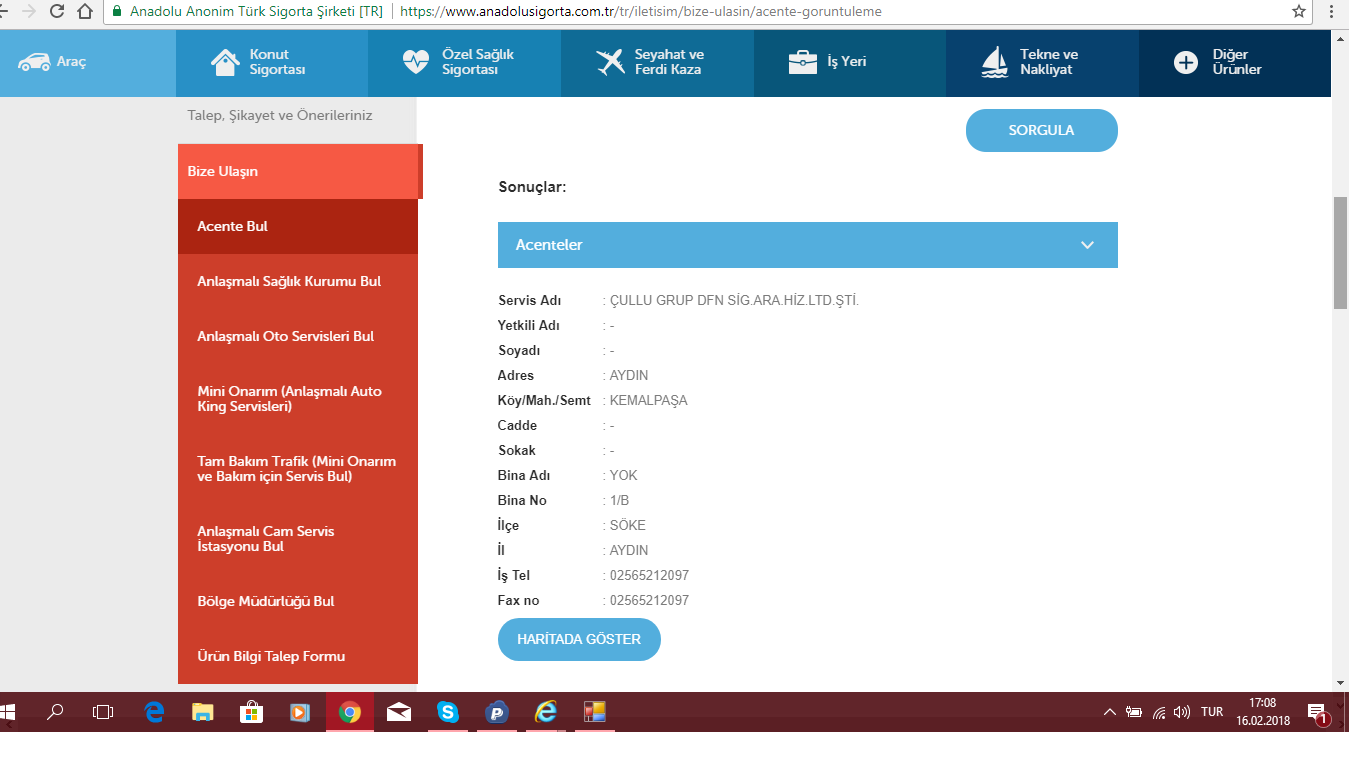The image size is (1366, 768).
Task: Open Internet Explorer from the taskbar
Action: pyautogui.click(x=546, y=712)
